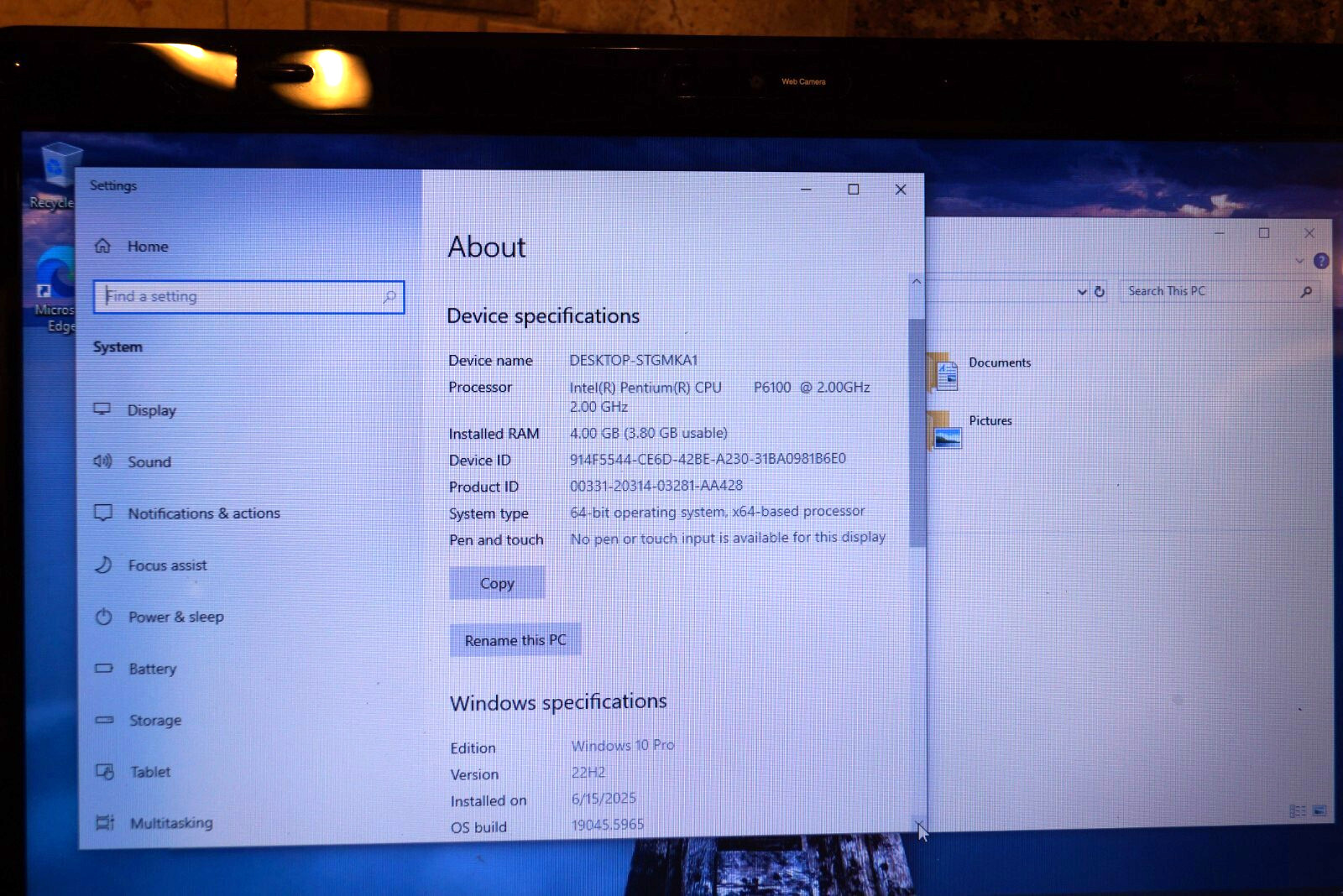The height and width of the screenshot is (896, 1343).
Task: Click the Display monitor icon
Action: coord(102,409)
